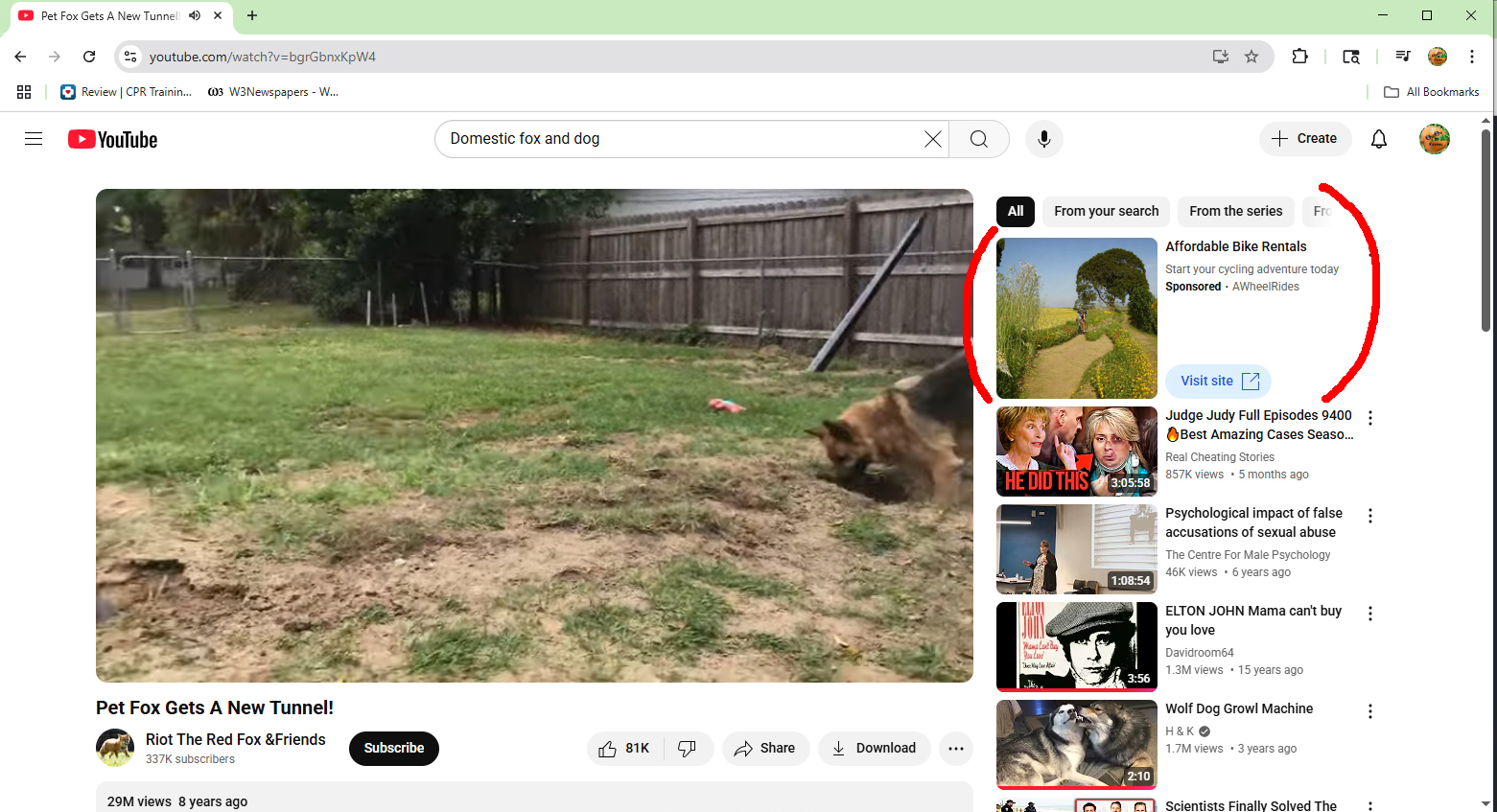Open Scientists Finally Solved The video title
Viewport: 1497px width, 812px height.
click(x=1251, y=805)
